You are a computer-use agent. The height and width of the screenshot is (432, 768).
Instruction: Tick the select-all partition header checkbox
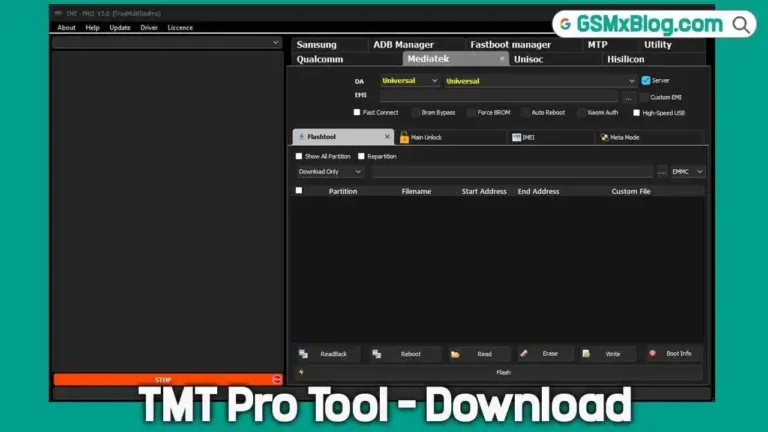click(x=299, y=191)
